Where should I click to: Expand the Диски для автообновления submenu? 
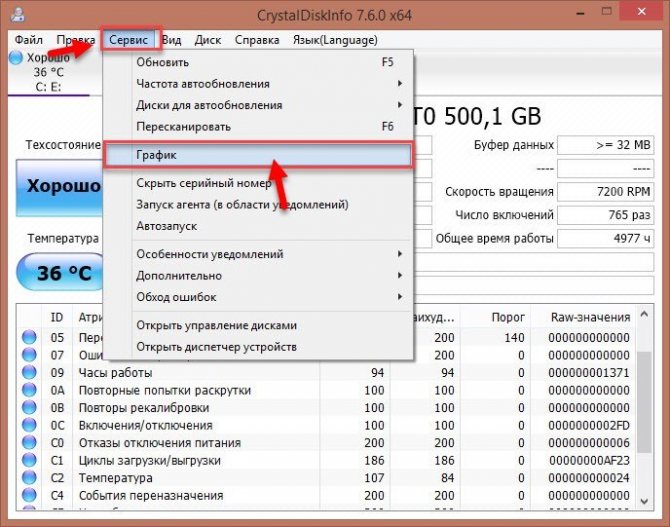tap(258, 105)
